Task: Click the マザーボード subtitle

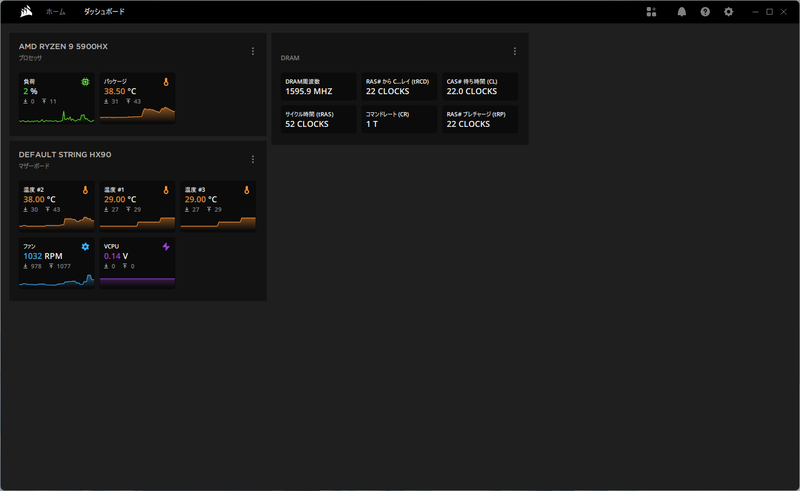Action: click(34, 166)
